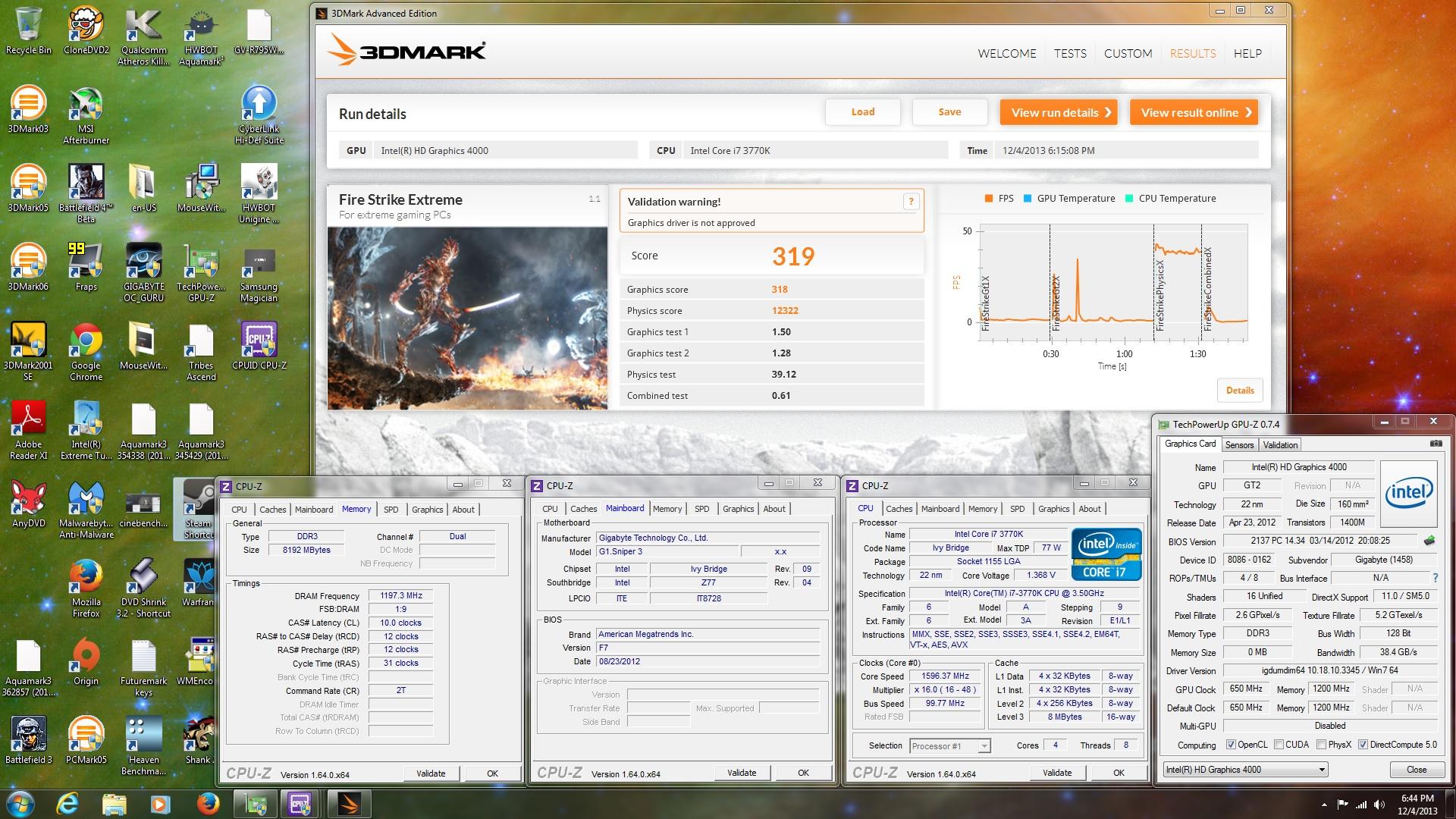Viewport: 1456px width, 819px height.
Task: Toggle the DirectCompute 5.0 checkbox
Action: coord(1363,745)
